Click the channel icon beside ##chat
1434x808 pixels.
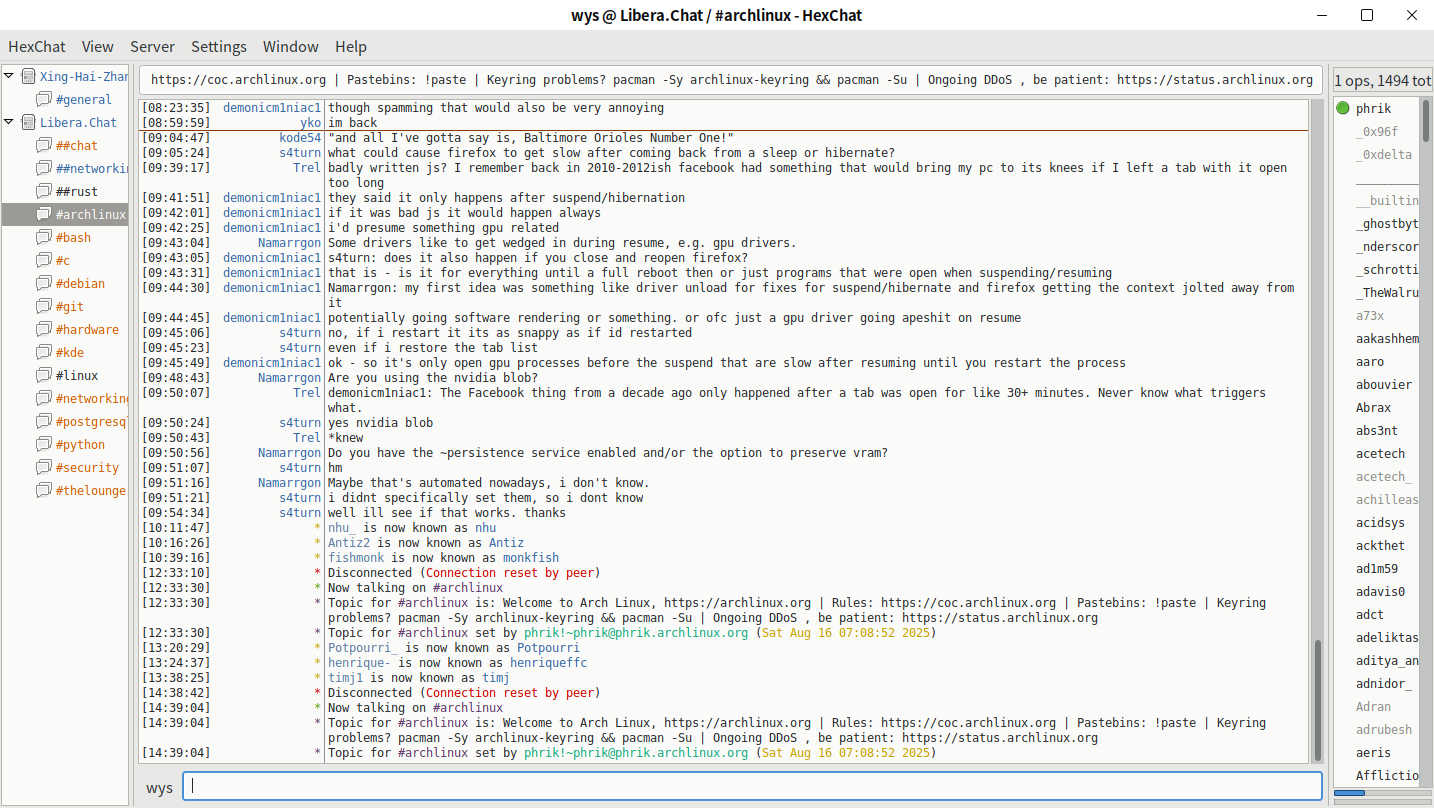point(44,146)
